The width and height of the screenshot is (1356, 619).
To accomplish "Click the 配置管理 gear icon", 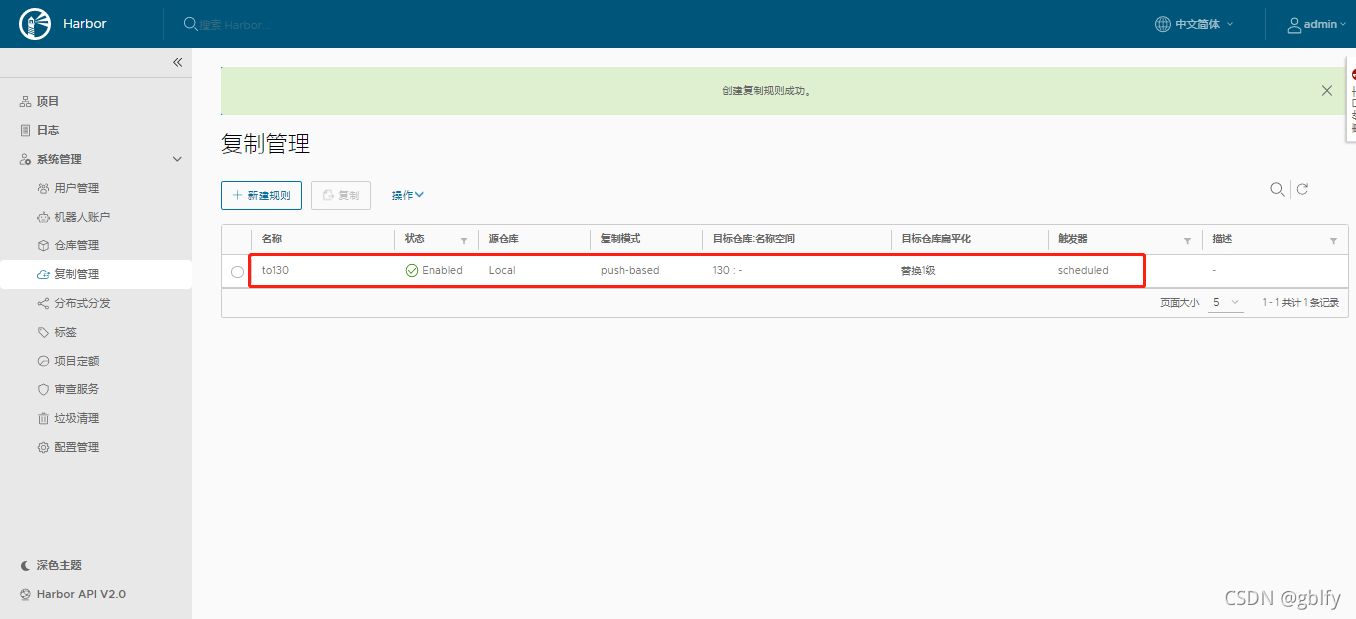I will [x=43, y=447].
